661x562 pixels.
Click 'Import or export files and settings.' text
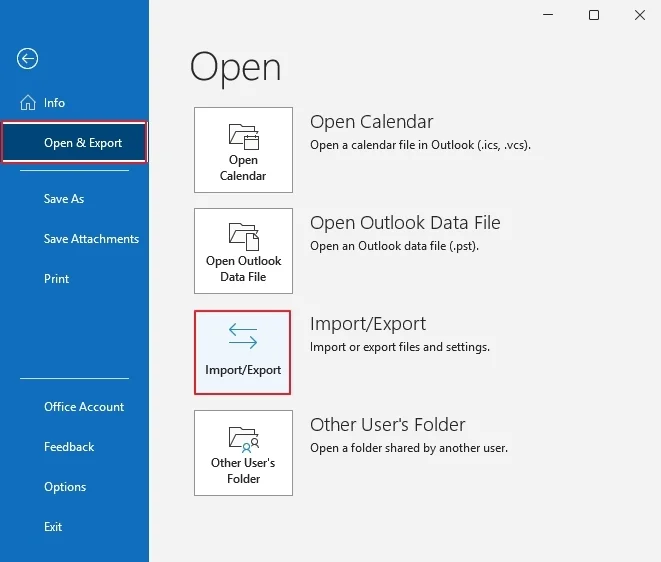pyautogui.click(x=400, y=347)
